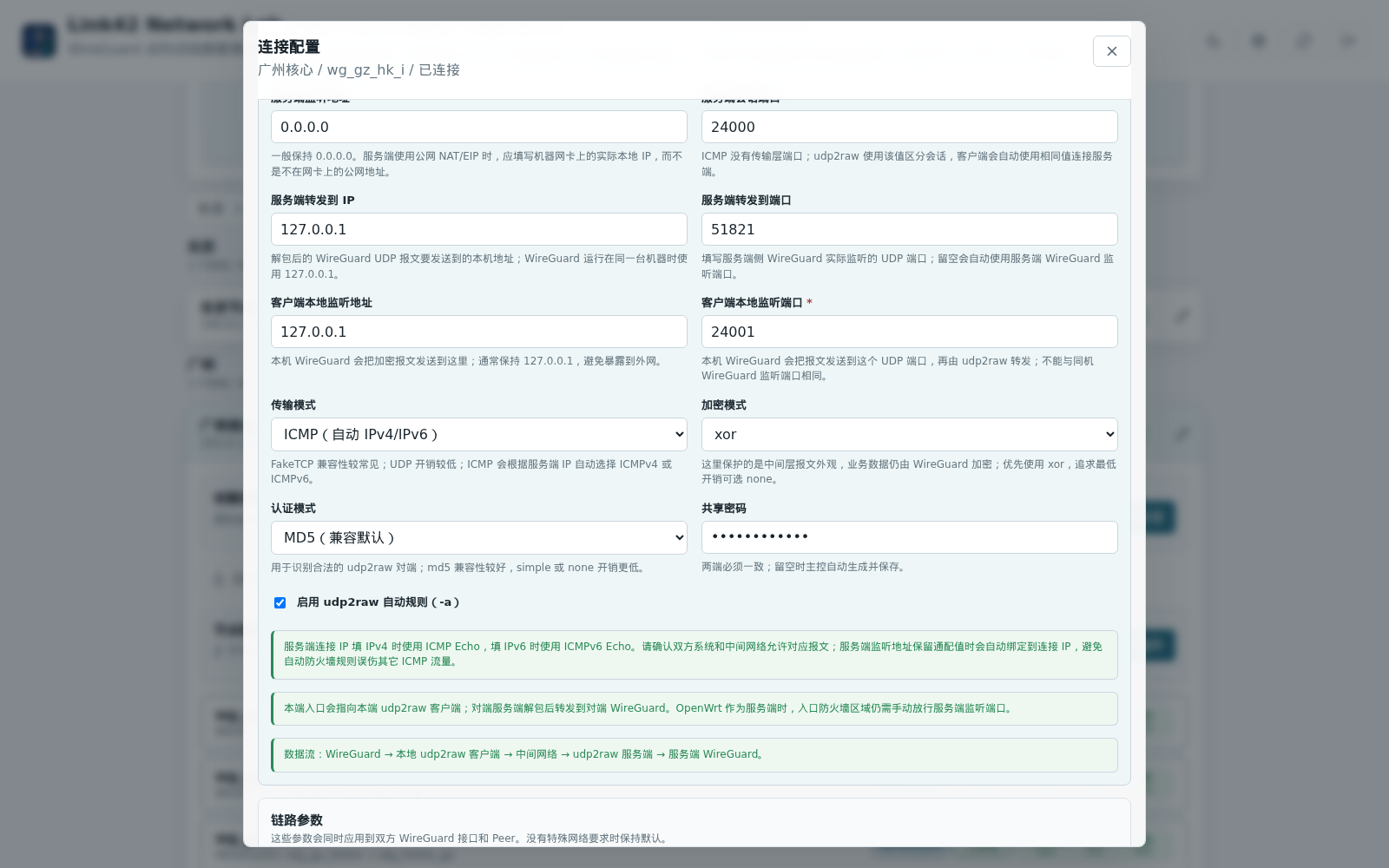Click the hint 用于识别合法的 udp2raw 对端
Image resolution: width=1389 pixels, height=868 pixels.
(459, 568)
